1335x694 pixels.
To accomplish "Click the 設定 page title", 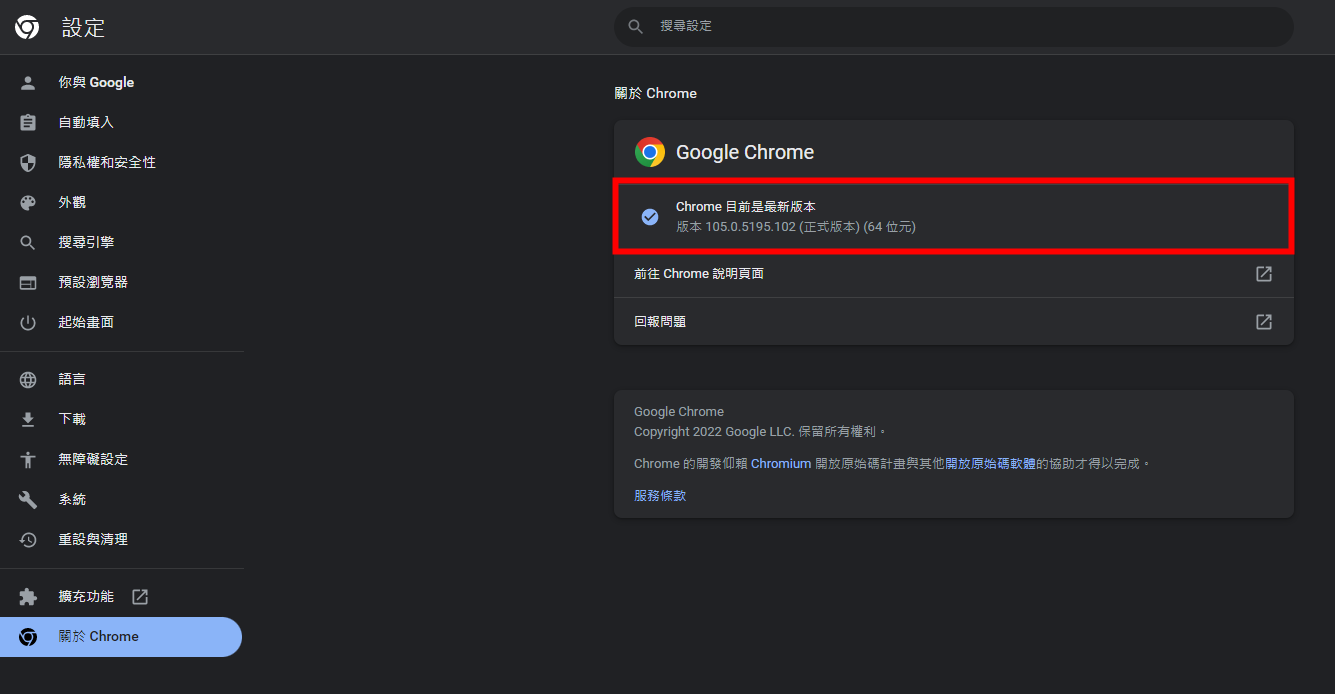I will coord(83,28).
